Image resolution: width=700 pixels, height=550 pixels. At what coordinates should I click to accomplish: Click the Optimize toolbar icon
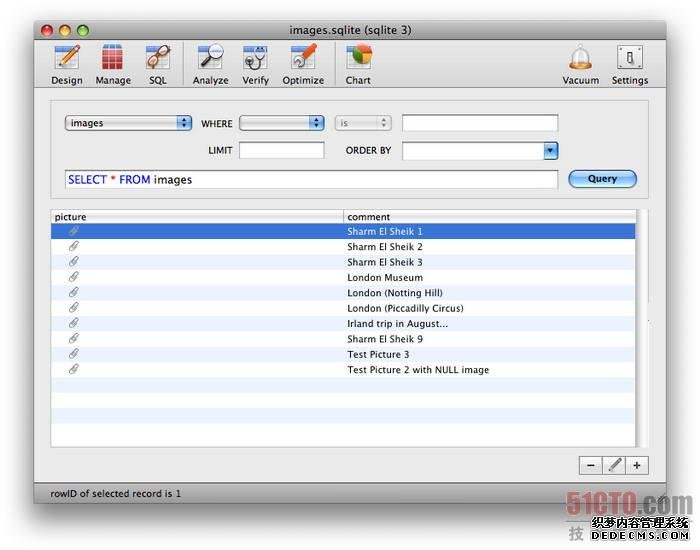click(303, 59)
